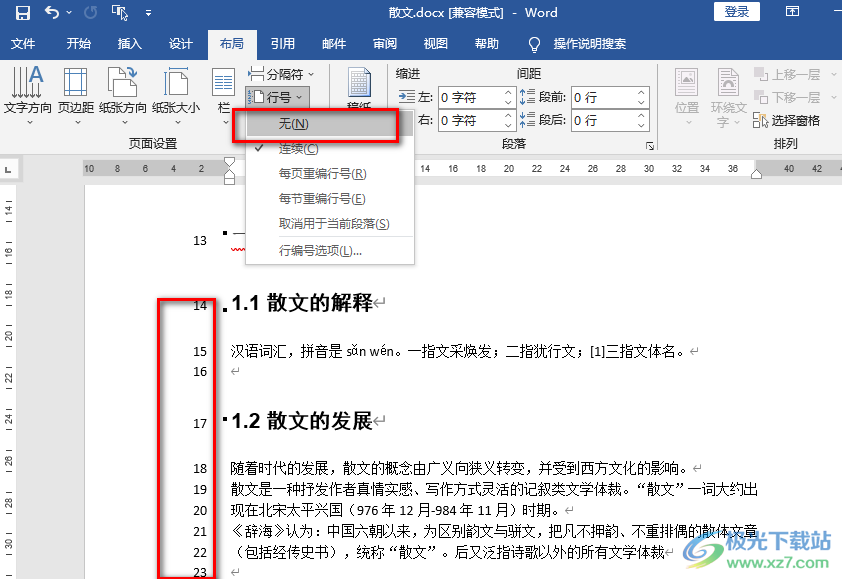Switch to the 帮助 tab
Image resolution: width=842 pixels, height=579 pixels.
(x=487, y=44)
